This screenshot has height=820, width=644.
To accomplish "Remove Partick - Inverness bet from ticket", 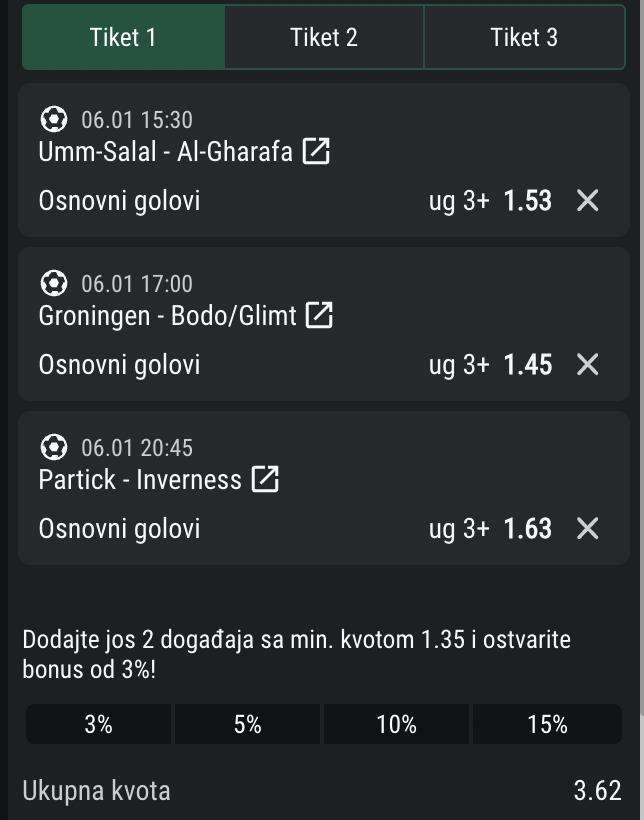I will tap(588, 529).
